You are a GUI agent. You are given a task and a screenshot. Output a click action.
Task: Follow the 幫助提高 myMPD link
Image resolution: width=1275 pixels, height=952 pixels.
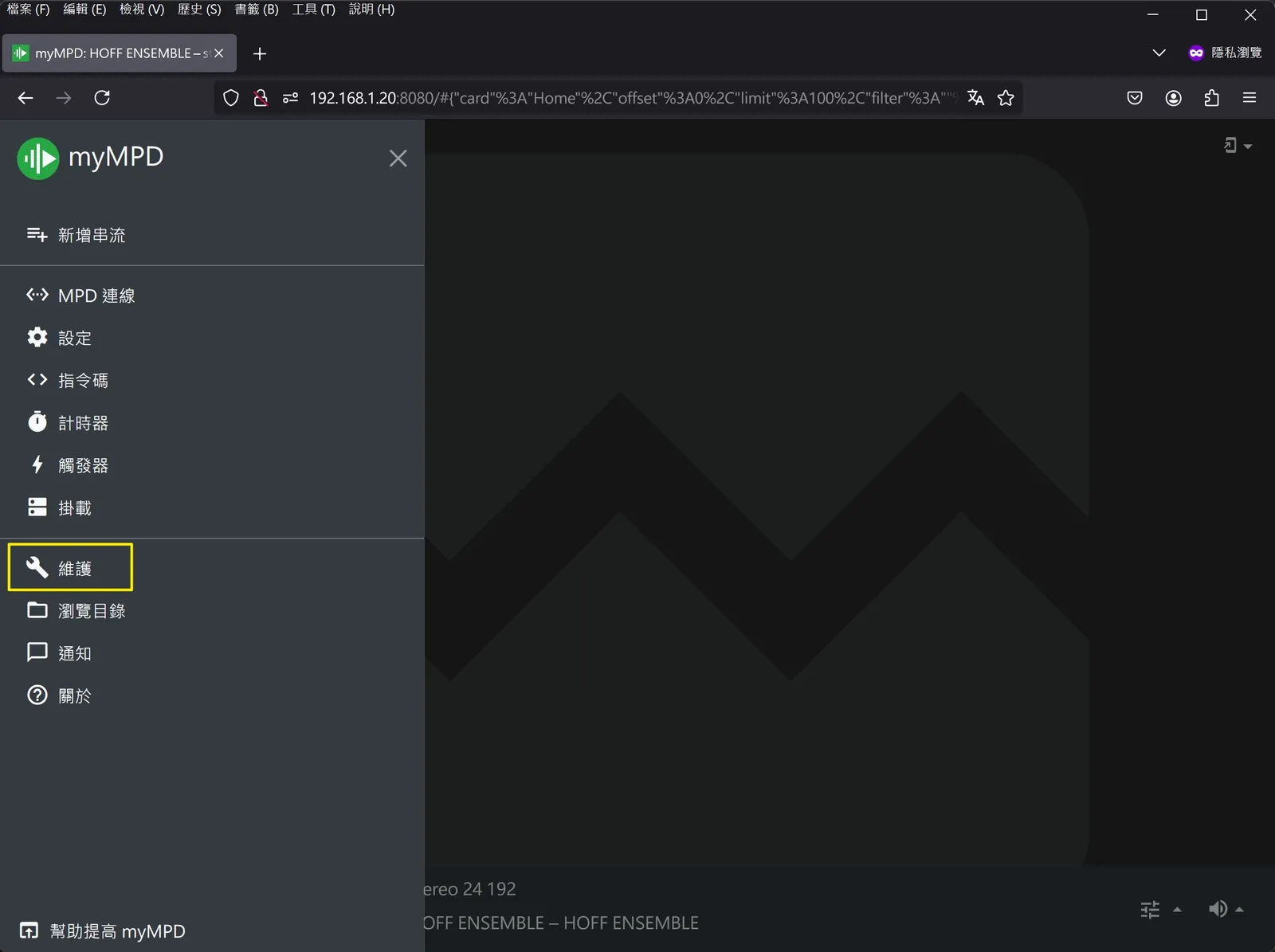(x=102, y=930)
